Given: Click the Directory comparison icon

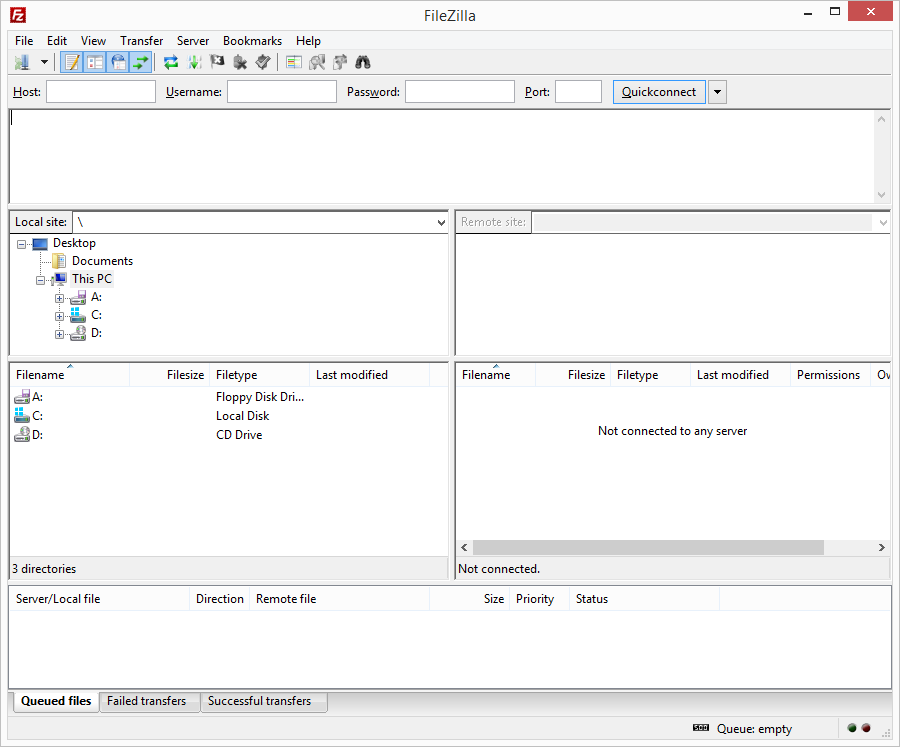Looking at the screenshot, I should coord(293,62).
